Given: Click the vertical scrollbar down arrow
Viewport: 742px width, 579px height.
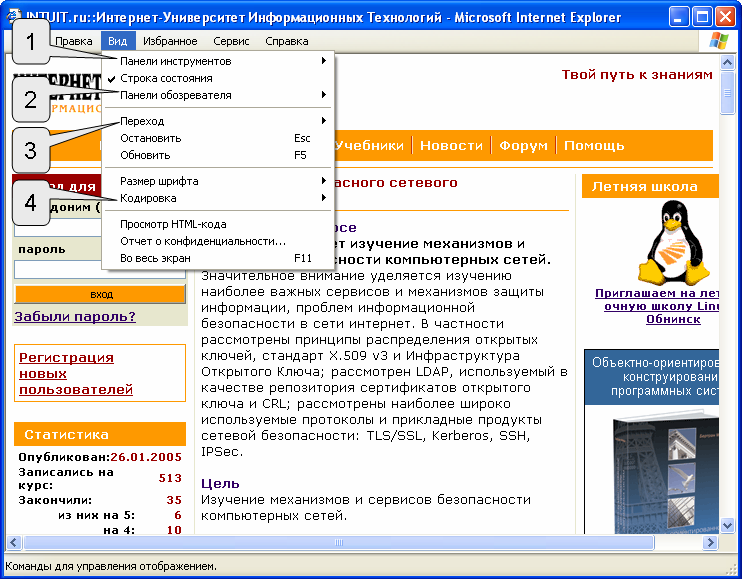Looking at the screenshot, I should [x=727, y=525].
